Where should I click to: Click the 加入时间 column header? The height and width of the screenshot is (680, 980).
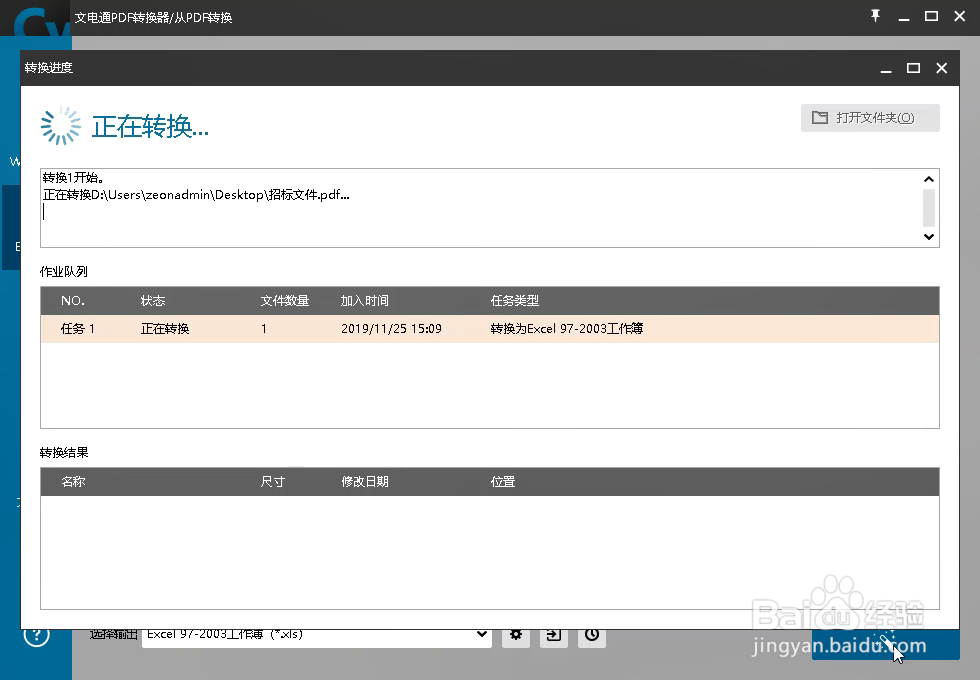coord(364,301)
